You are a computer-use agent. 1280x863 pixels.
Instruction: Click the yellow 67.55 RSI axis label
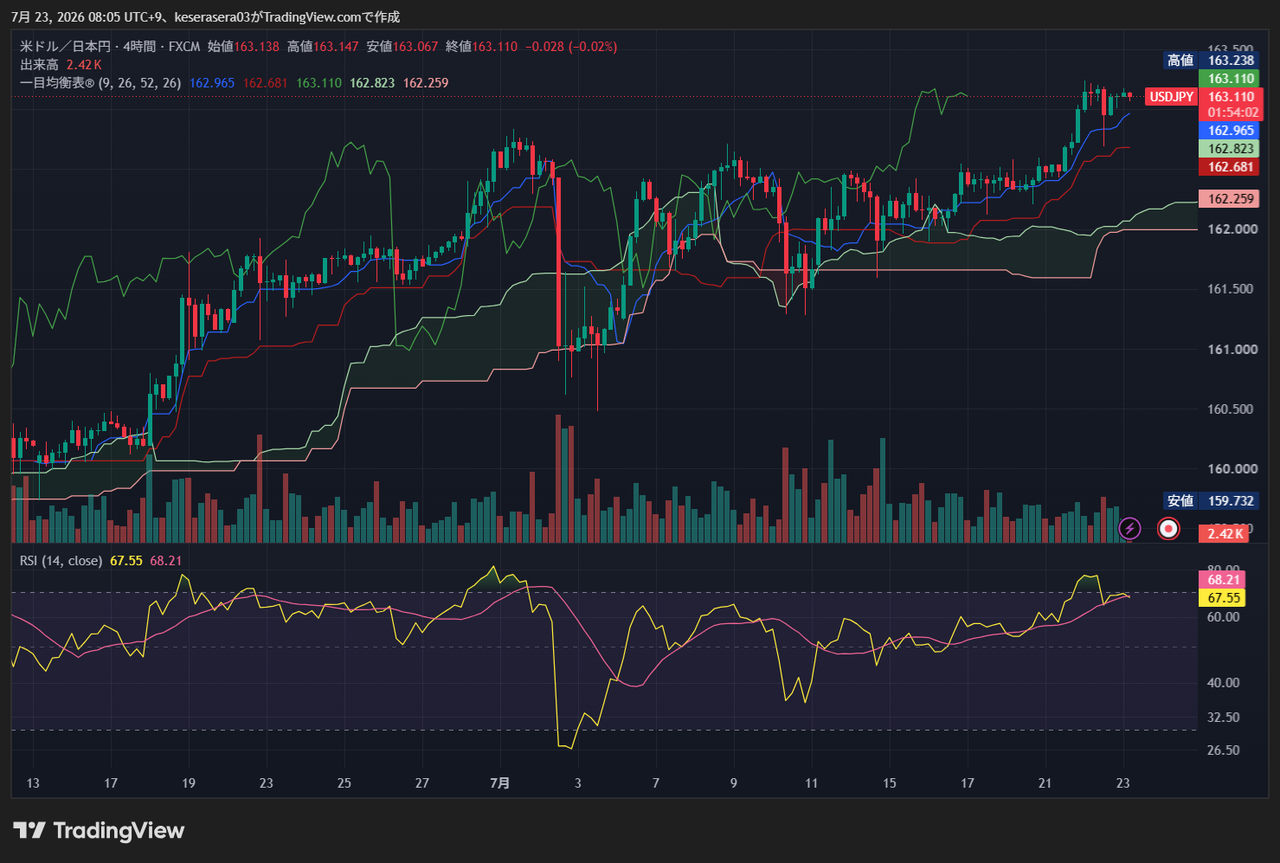point(1223,597)
